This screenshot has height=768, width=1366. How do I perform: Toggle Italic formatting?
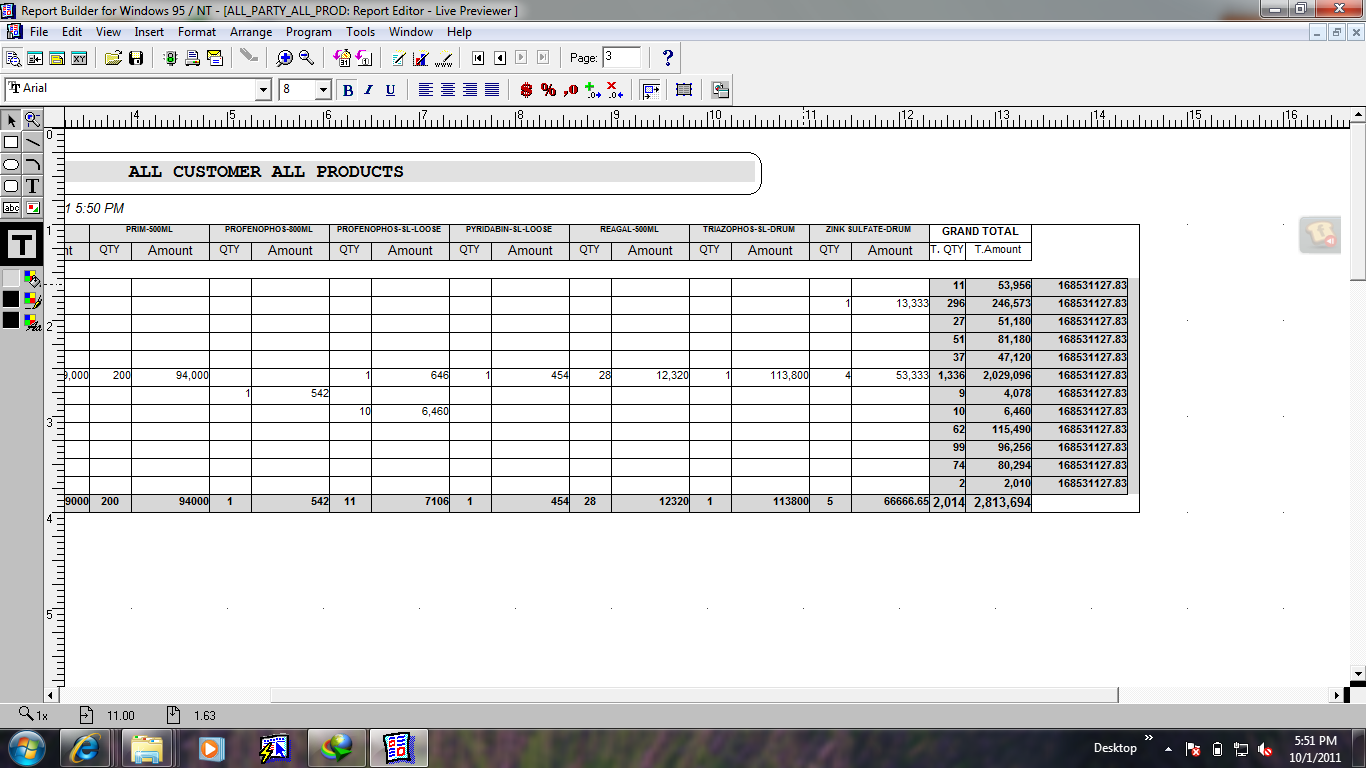(368, 90)
